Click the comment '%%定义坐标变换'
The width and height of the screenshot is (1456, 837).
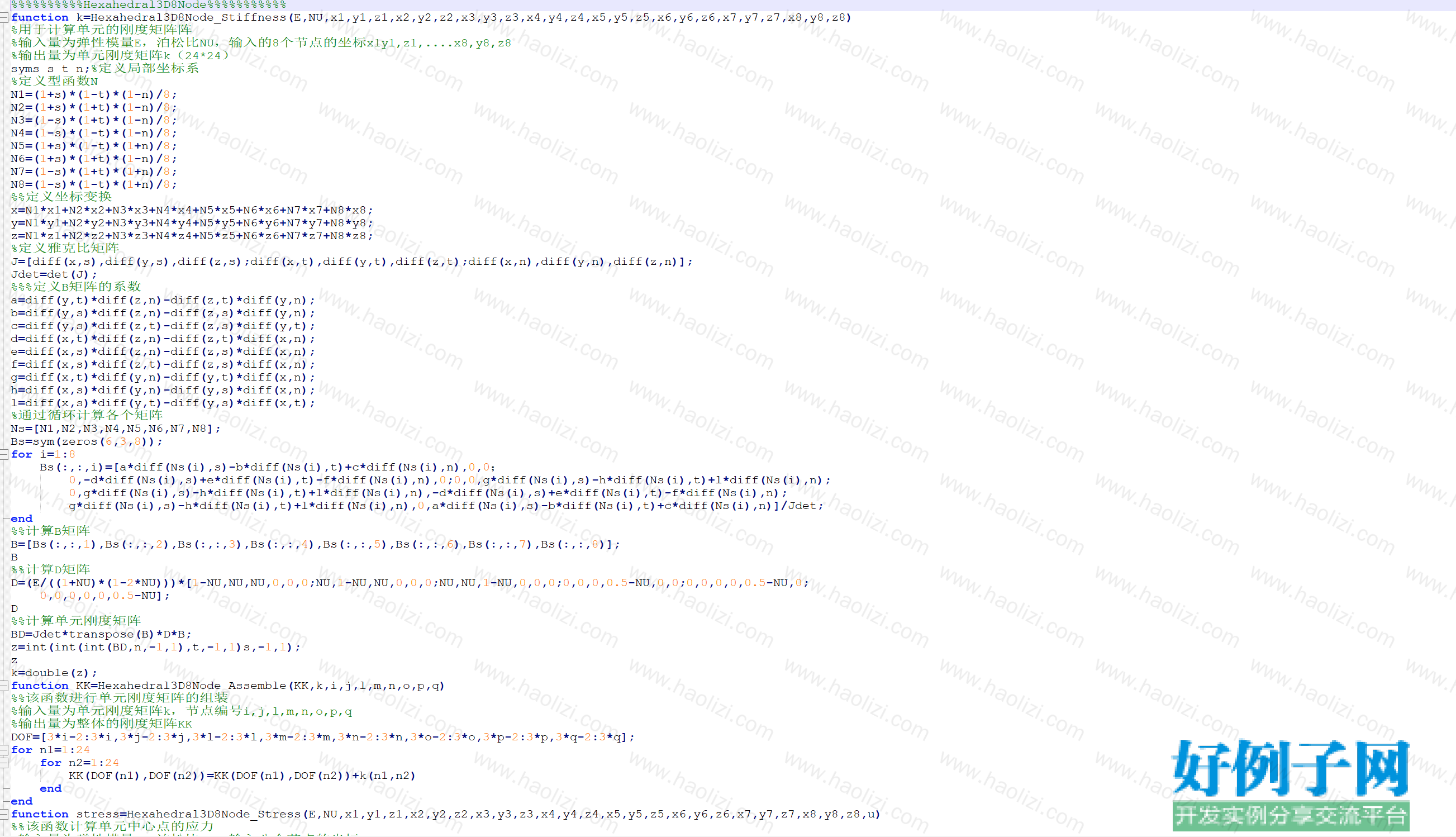click(x=61, y=197)
